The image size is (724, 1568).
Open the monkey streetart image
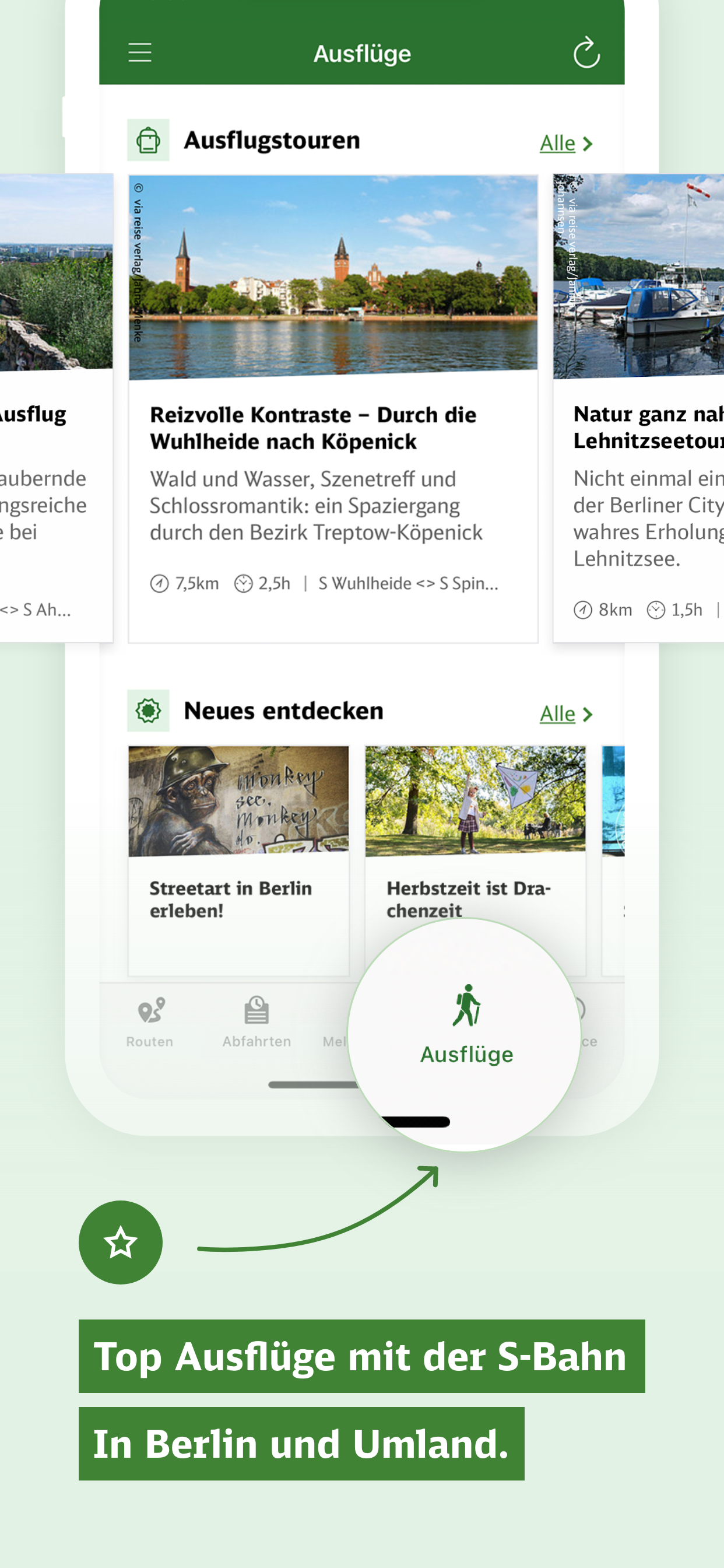tap(238, 801)
